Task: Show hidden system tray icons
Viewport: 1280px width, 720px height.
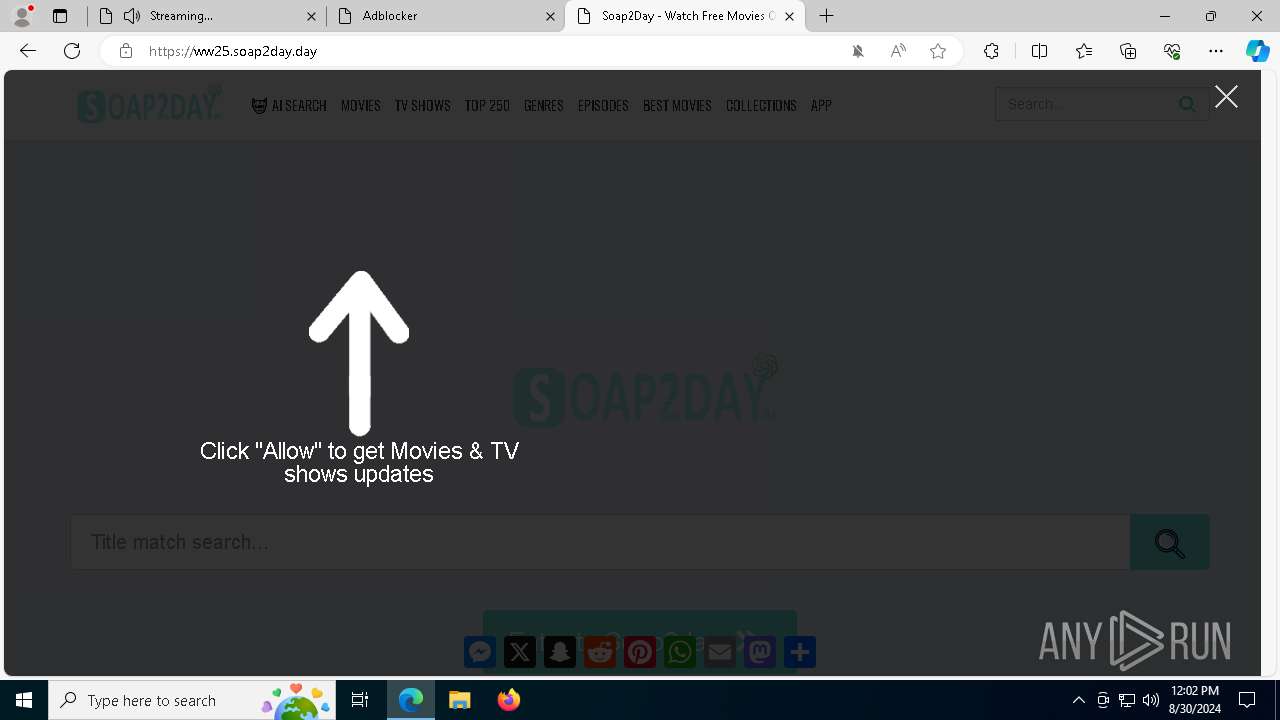Action: coord(1078,700)
